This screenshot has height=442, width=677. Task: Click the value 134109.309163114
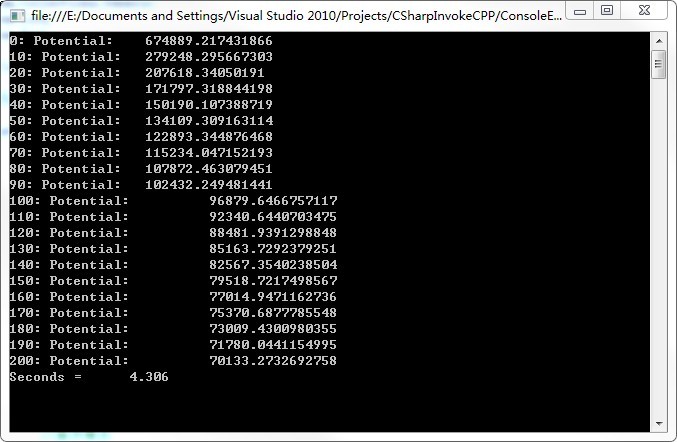209,120
